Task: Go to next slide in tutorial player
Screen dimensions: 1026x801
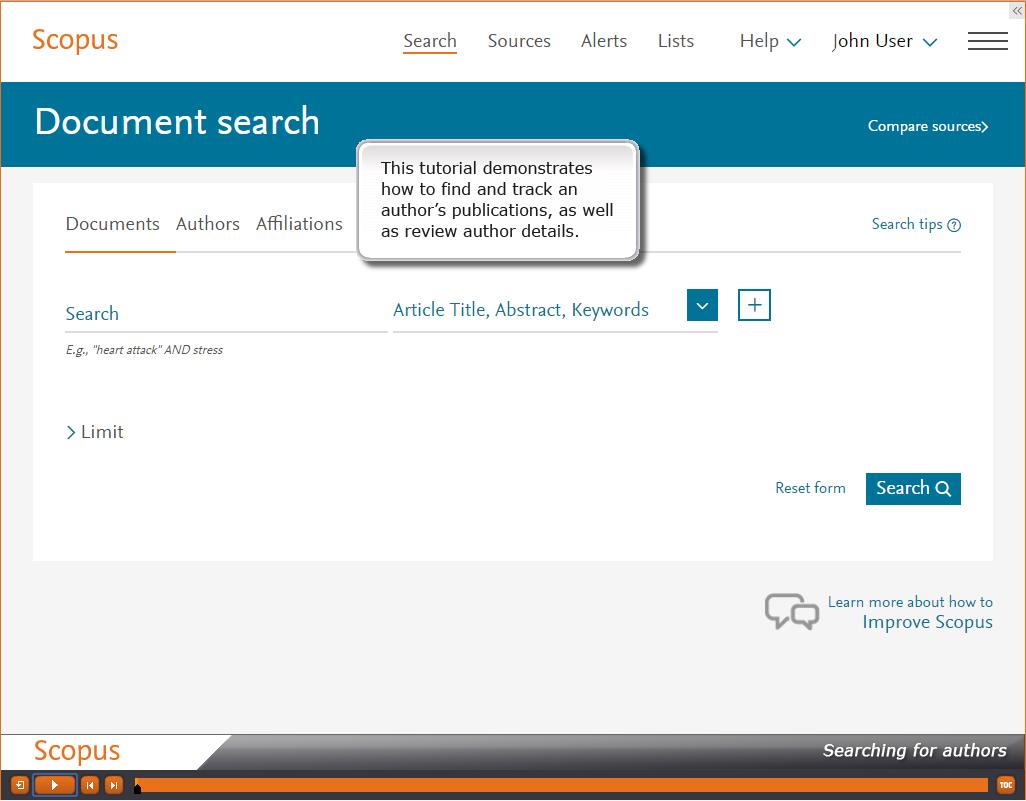Action: click(114, 785)
